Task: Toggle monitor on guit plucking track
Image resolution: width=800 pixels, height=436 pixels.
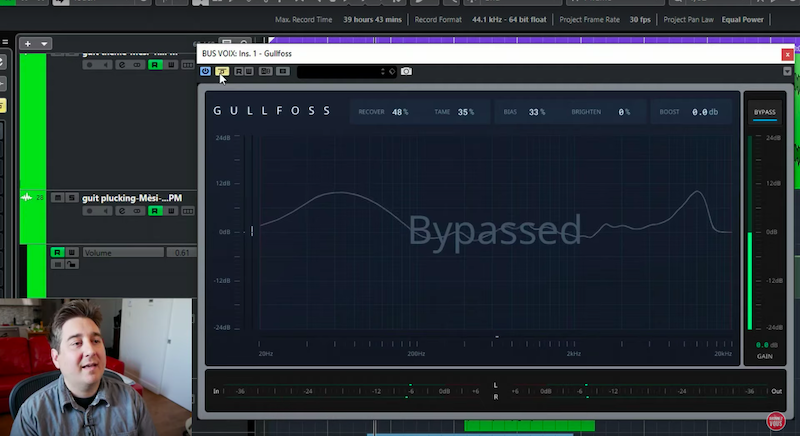Action: 106,211
